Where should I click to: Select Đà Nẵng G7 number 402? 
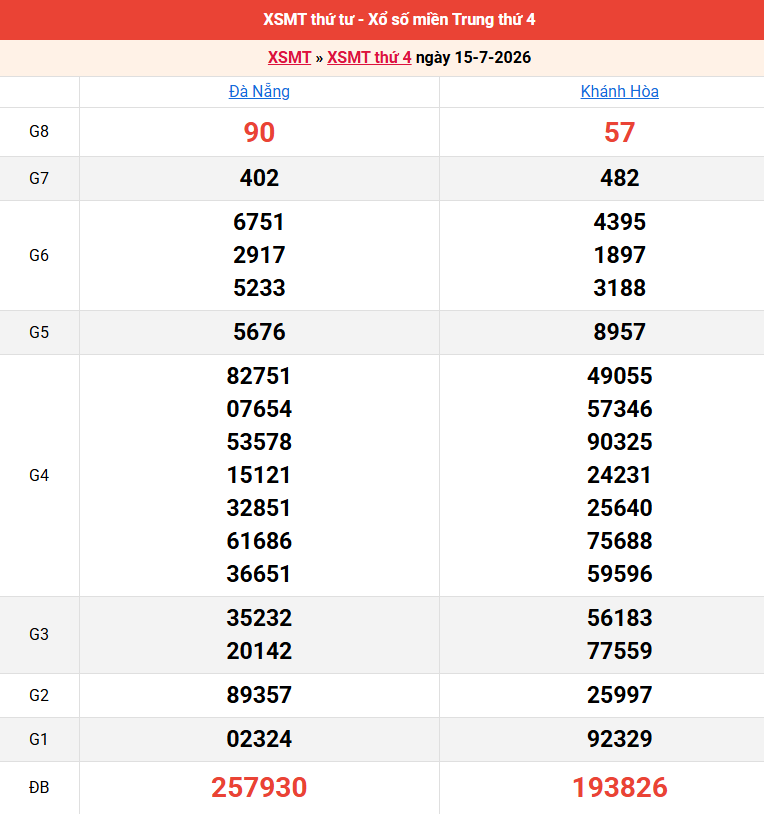click(x=259, y=178)
